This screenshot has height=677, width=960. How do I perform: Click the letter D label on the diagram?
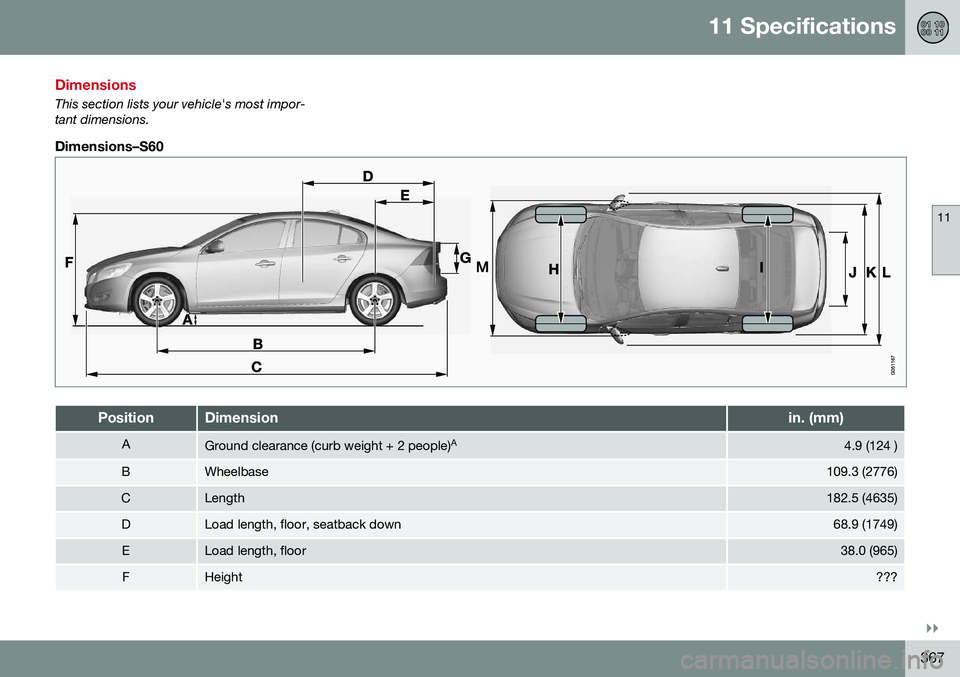click(368, 176)
